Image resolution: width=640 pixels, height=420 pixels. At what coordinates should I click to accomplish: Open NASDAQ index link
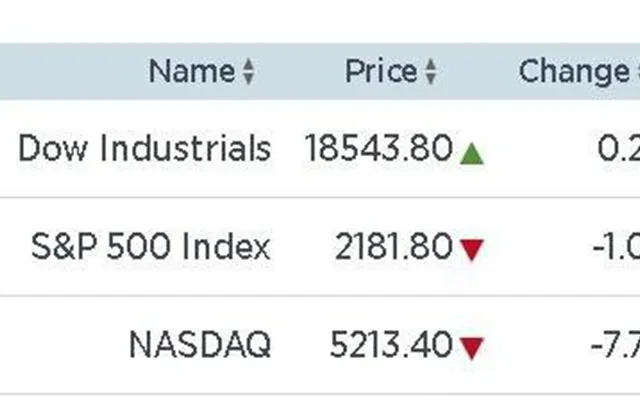pos(200,345)
